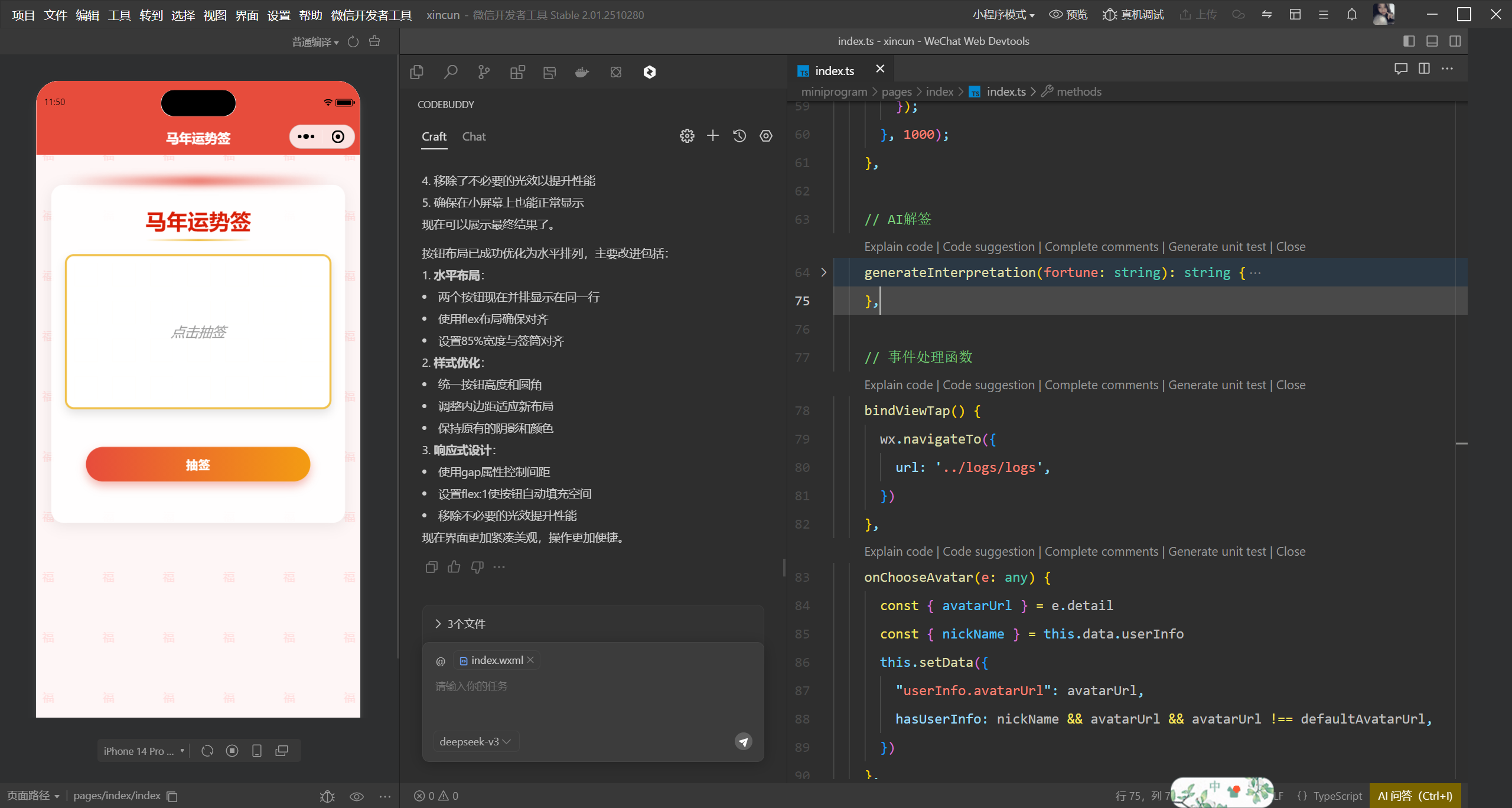Open the deepseek-v3 model dropdown
This screenshot has width=1512, height=808.
(475, 741)
